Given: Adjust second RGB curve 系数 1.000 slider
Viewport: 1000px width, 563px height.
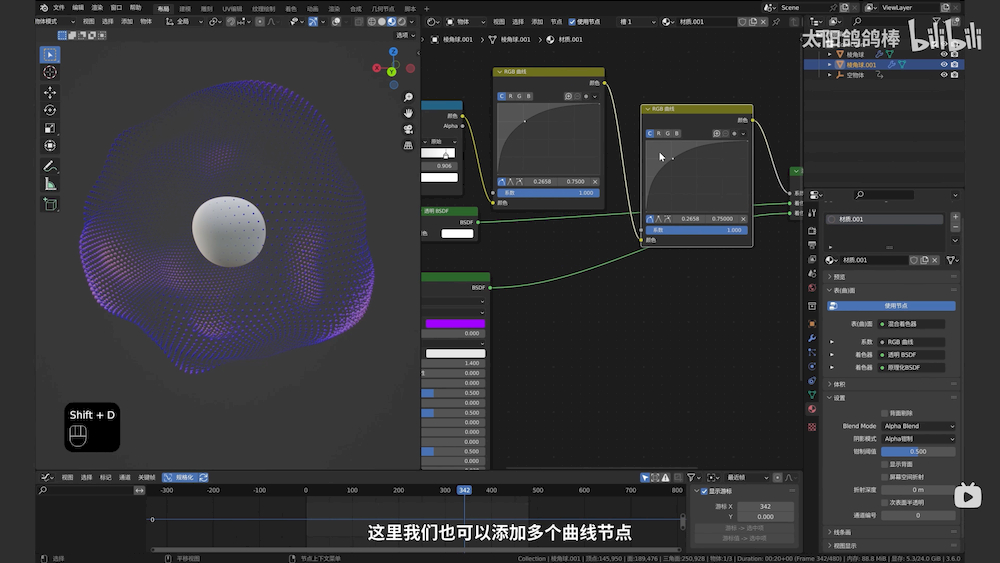Looking at the screenshot, I should coord(696,230).
